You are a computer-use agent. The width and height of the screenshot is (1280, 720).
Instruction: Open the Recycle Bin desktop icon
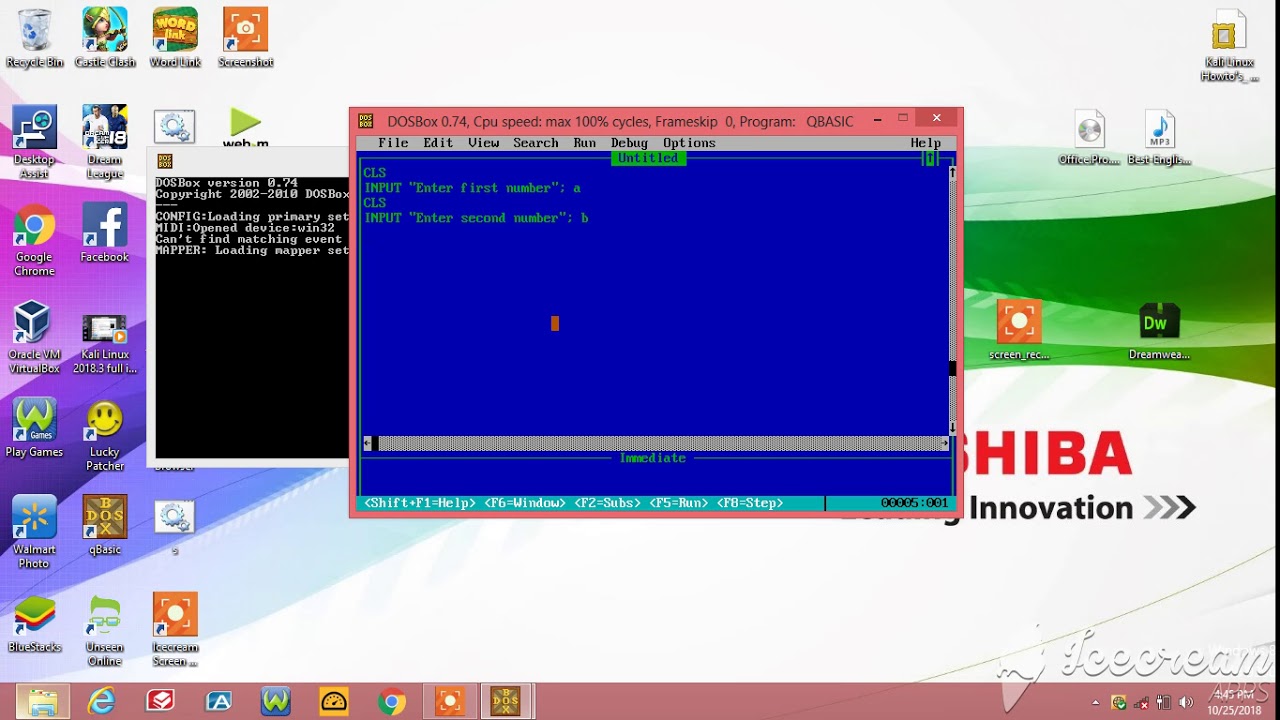click(34, 39)
